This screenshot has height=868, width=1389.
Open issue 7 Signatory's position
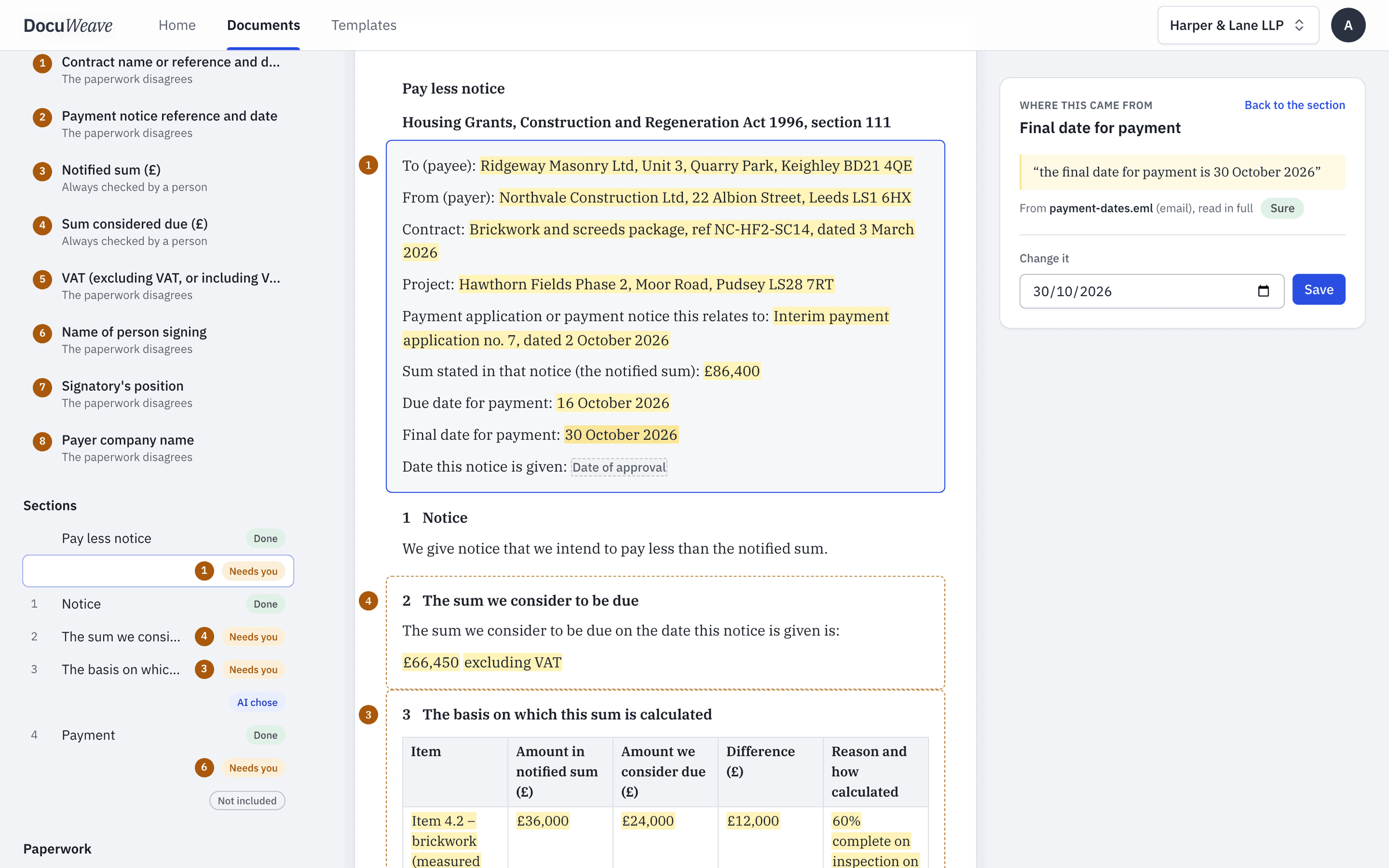157,393
